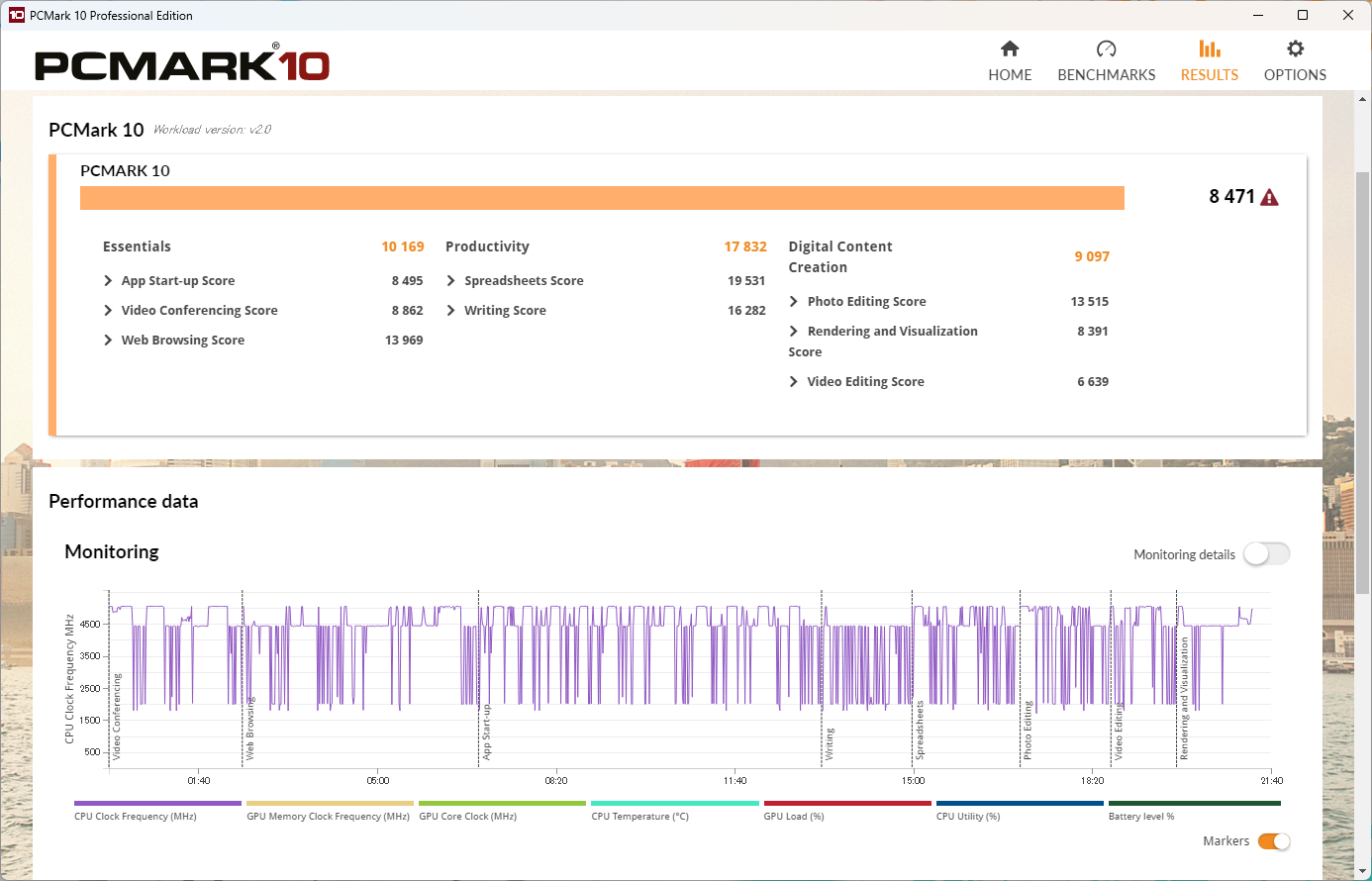This screenshot has width=1372, height=881.
Task: Click the Rendering and Visualization value 8 391
Action: [1093, 332]
